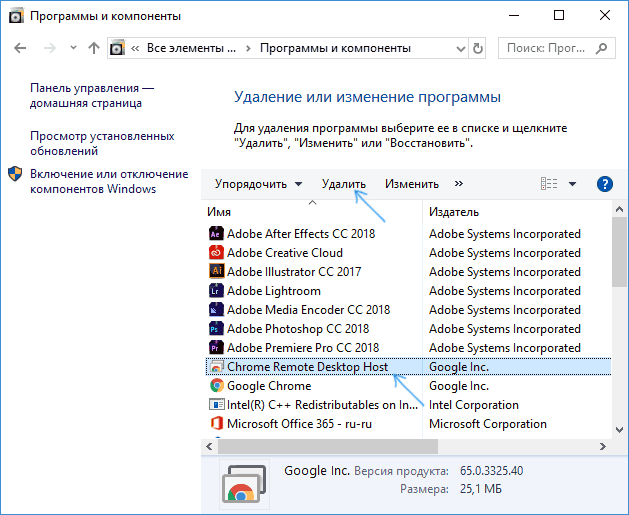Select Adobe Photoshop CC 2018 row text
Image resolution: width=629 pixels, height=515 pixels.
pos(298,329)
